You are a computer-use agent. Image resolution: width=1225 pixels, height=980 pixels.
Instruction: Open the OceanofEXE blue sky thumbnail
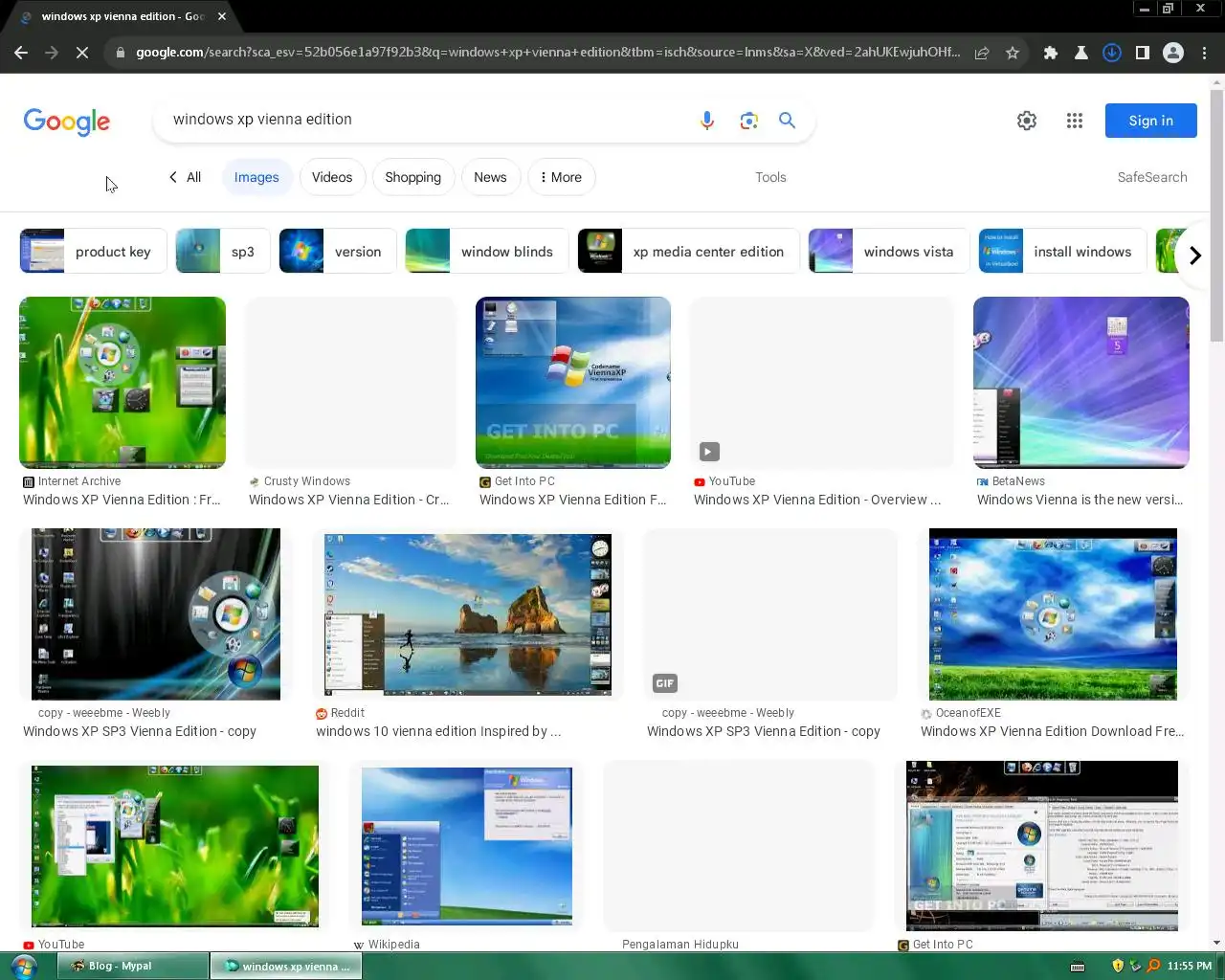(1053, 614)
